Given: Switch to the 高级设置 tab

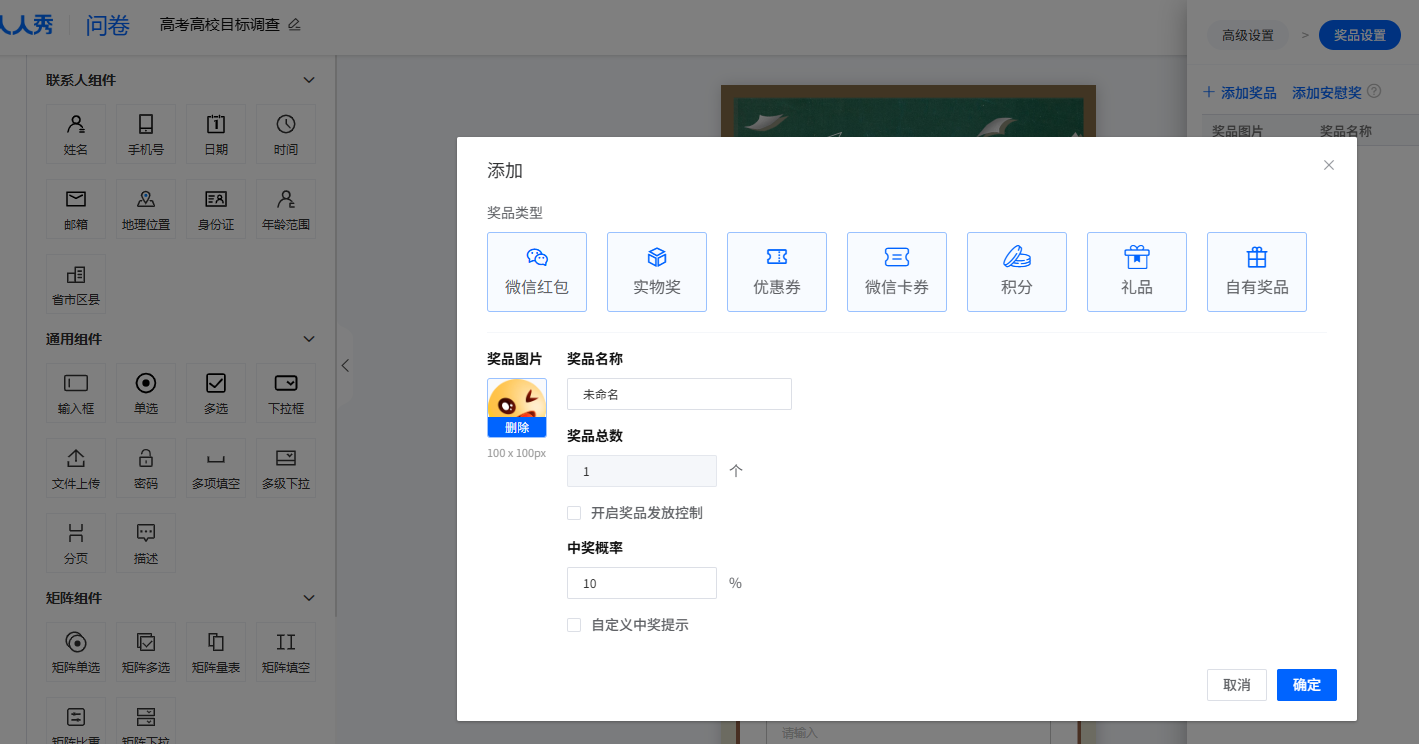Looking at the screenshot, I should [1247, 35].
